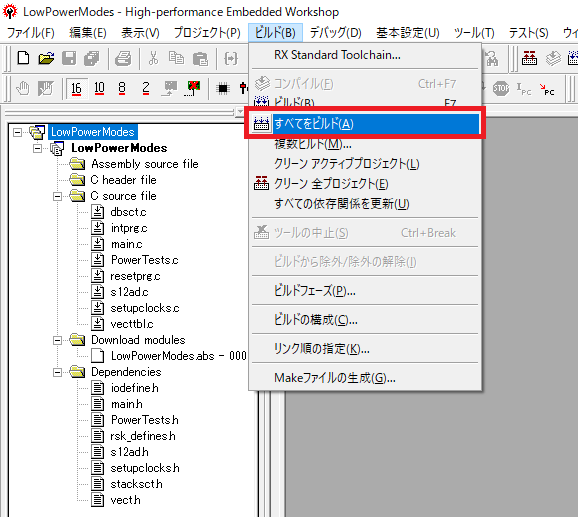Click the Clean All Projects red icon

[x=261, y=183]
